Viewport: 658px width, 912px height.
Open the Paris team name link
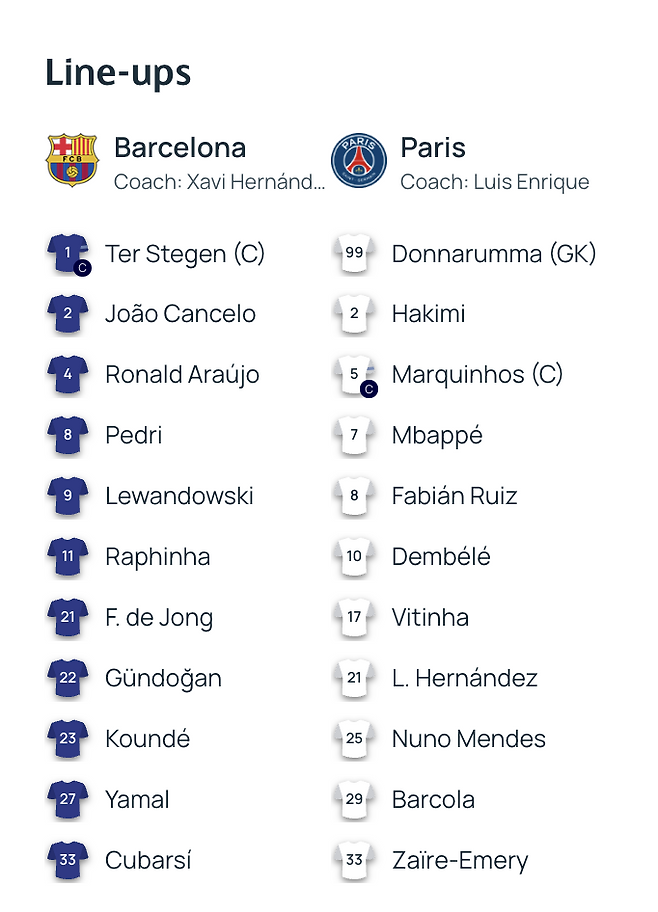click(433, 148)
